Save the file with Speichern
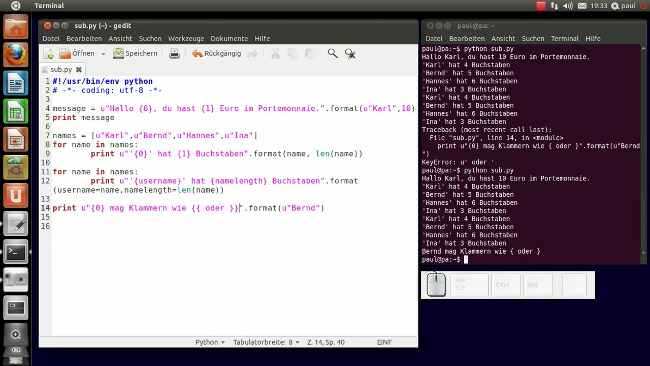Viewport: 650px width, 366px height. click(135, 53)
